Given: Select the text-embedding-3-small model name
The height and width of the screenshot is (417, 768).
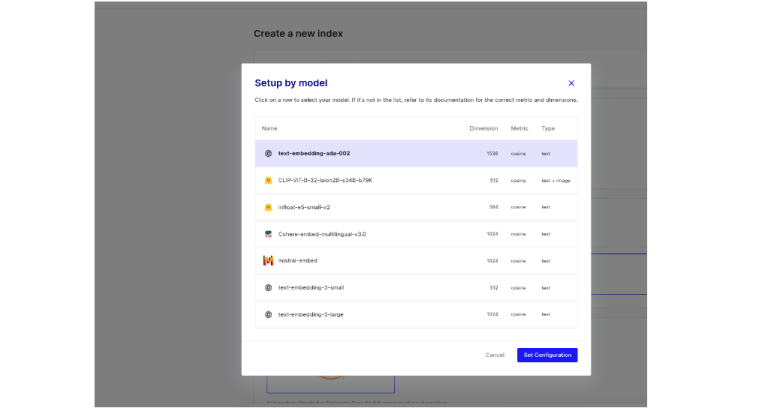Looking at the screenshot, I should point(310,287).
